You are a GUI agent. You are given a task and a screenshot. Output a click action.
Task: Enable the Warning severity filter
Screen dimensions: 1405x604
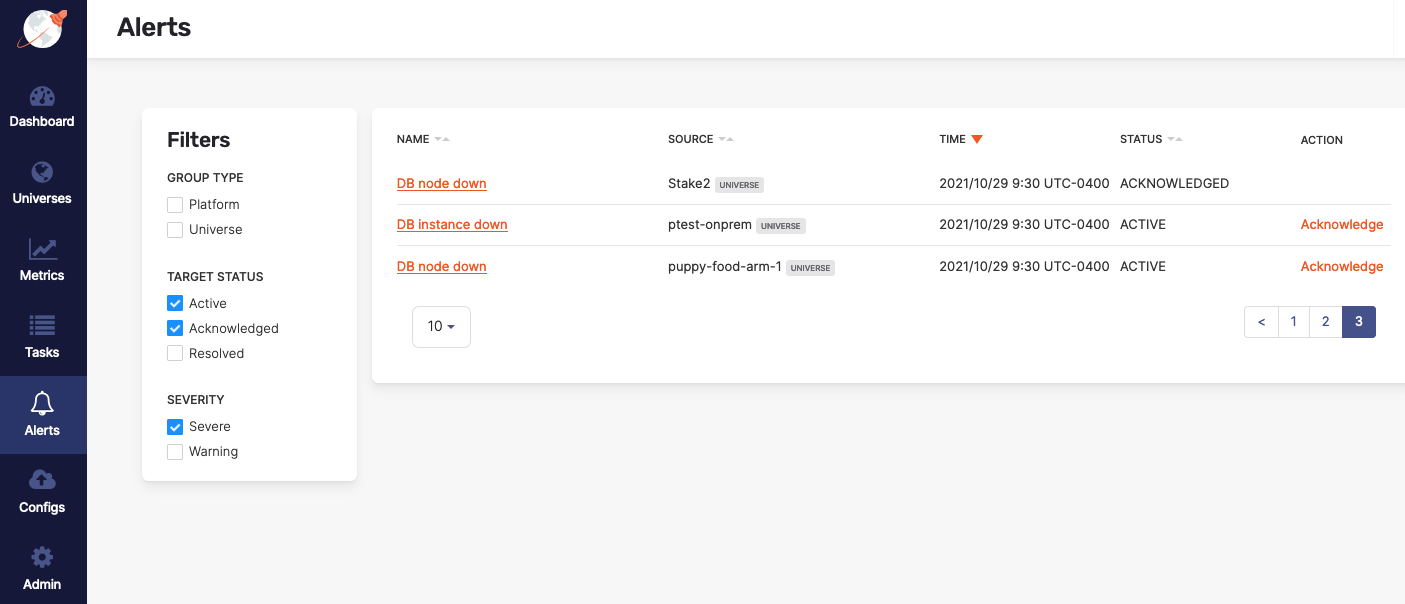tap(175, 451)
